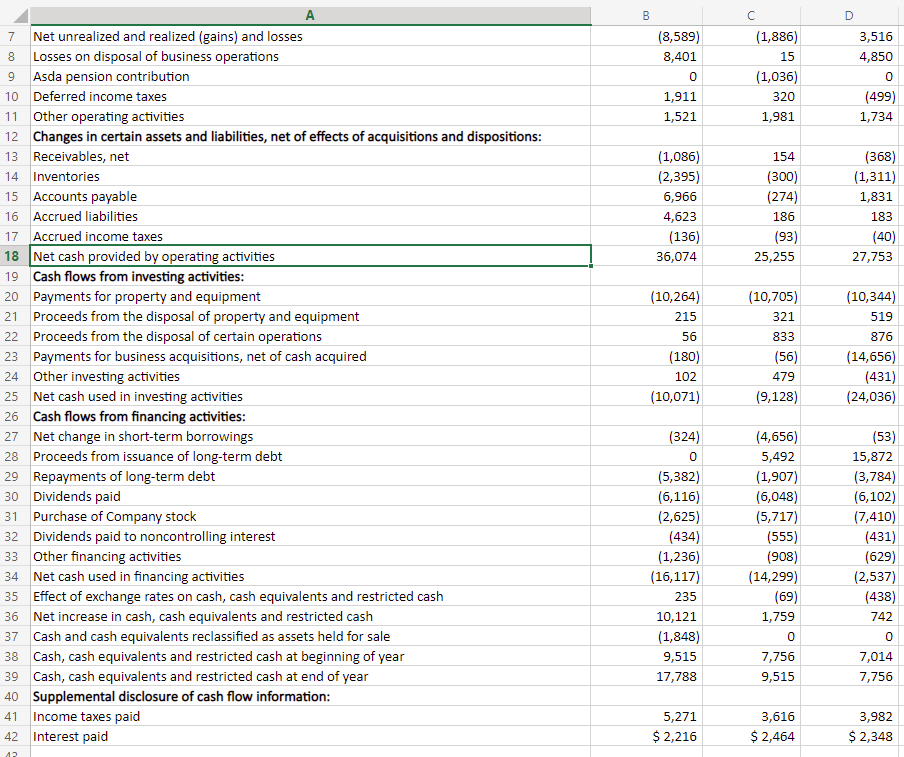Click the cell showing $ 2,216

[x=646, y=736]
